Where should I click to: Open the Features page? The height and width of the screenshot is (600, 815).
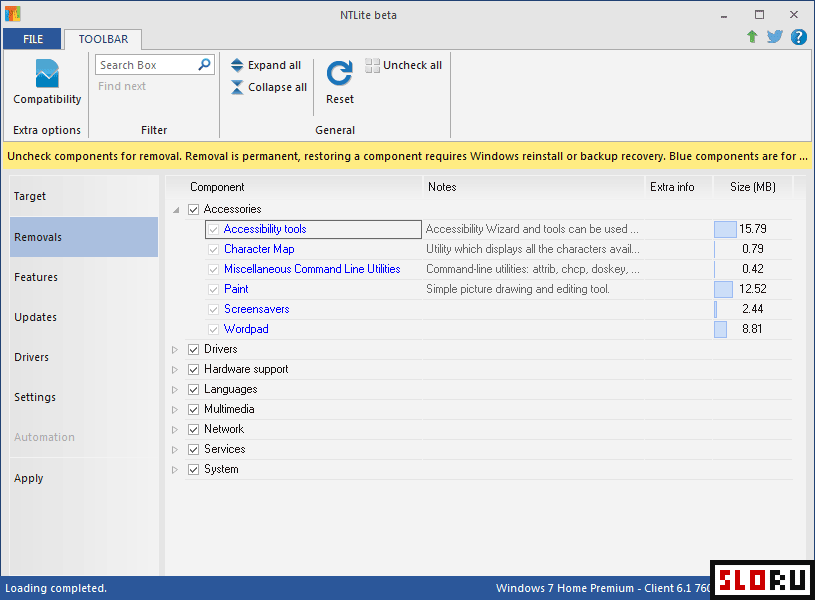coord(84,277)
